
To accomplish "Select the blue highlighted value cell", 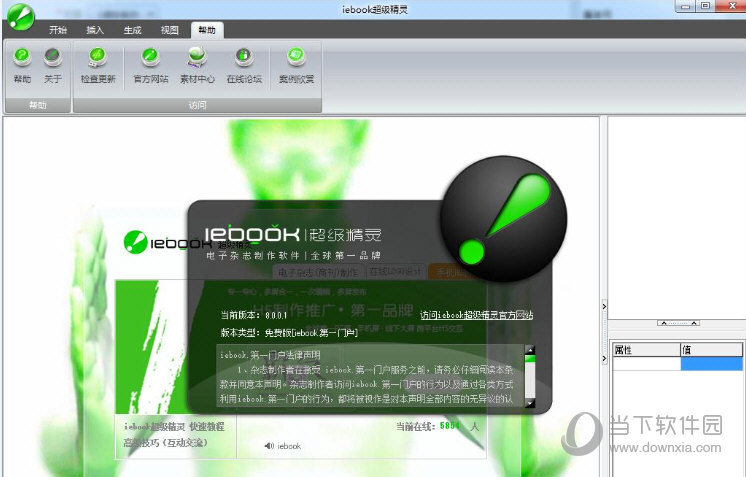I will (711, 364).
